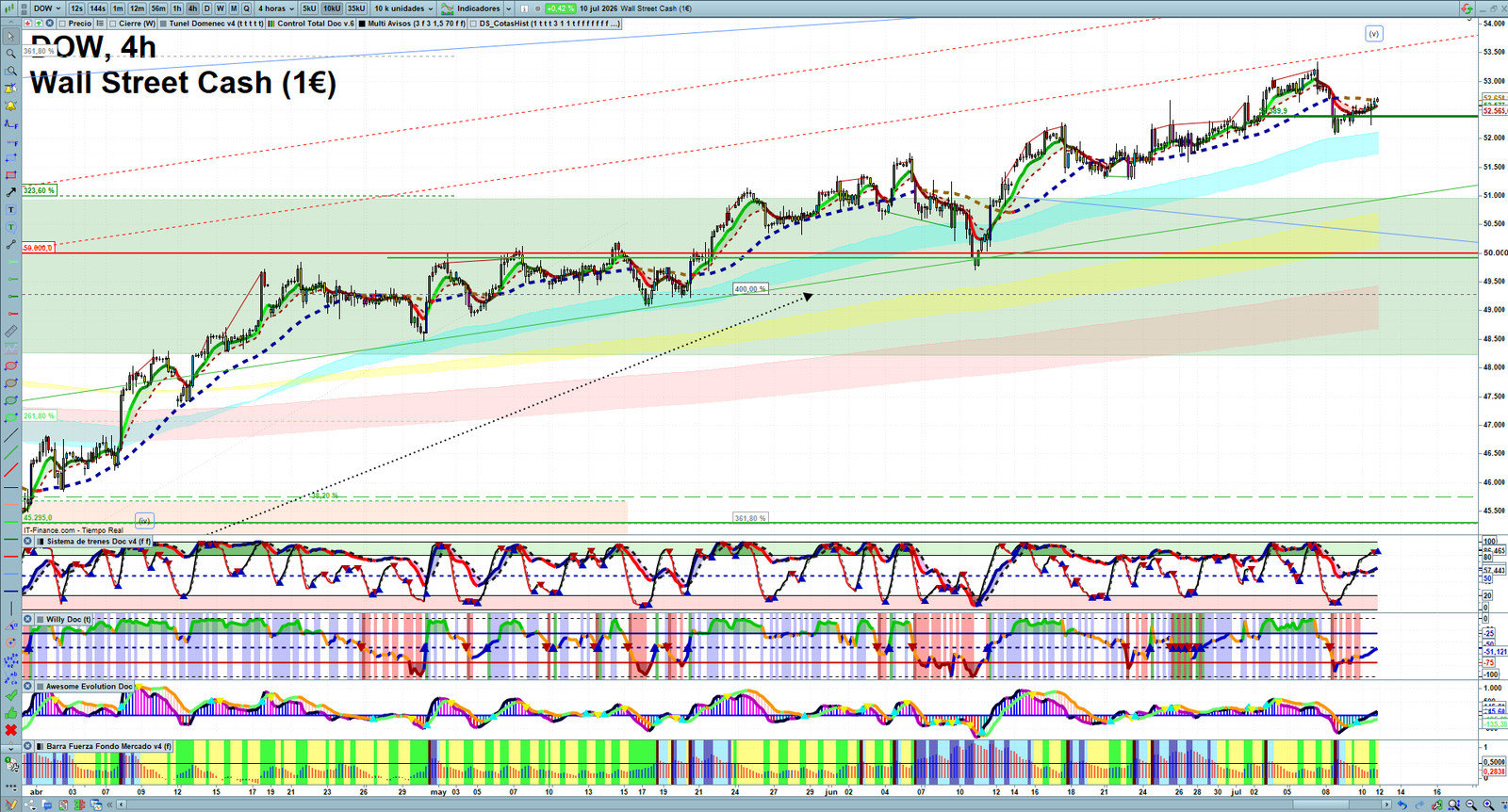Open settings of Barra Fuerza Fondo Mercado panel
This screenshot has height=812, width=1508.
point(28,746)
